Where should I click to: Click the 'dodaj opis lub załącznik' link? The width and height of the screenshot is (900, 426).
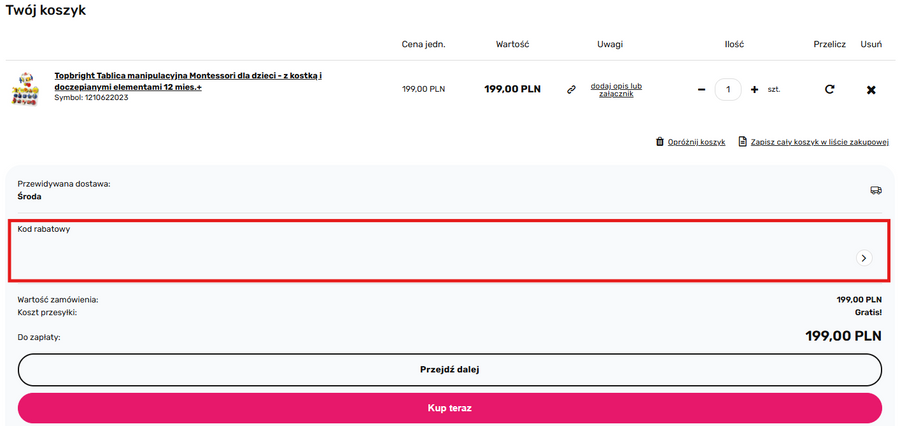point(616,89)
